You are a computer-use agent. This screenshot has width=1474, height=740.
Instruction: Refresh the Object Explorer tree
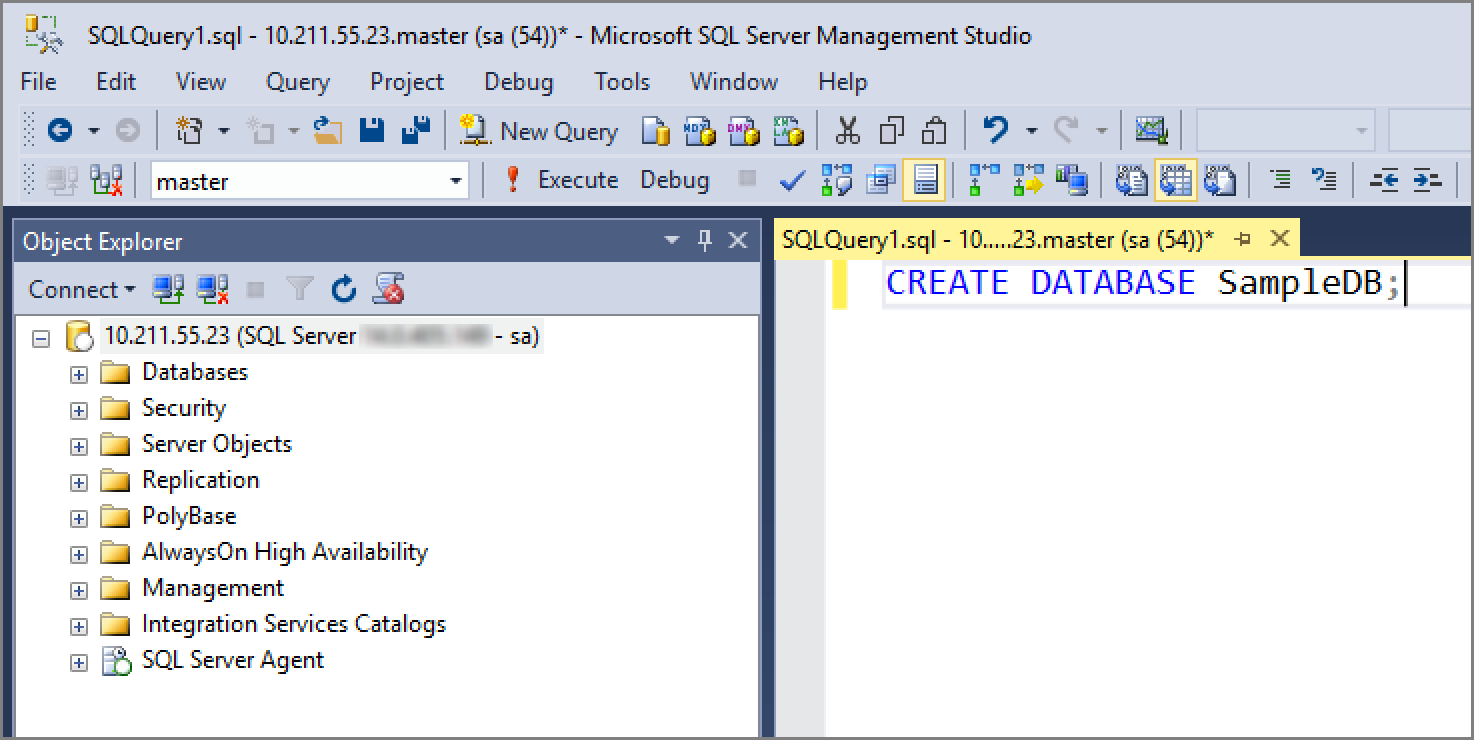(x=343, y=289)
